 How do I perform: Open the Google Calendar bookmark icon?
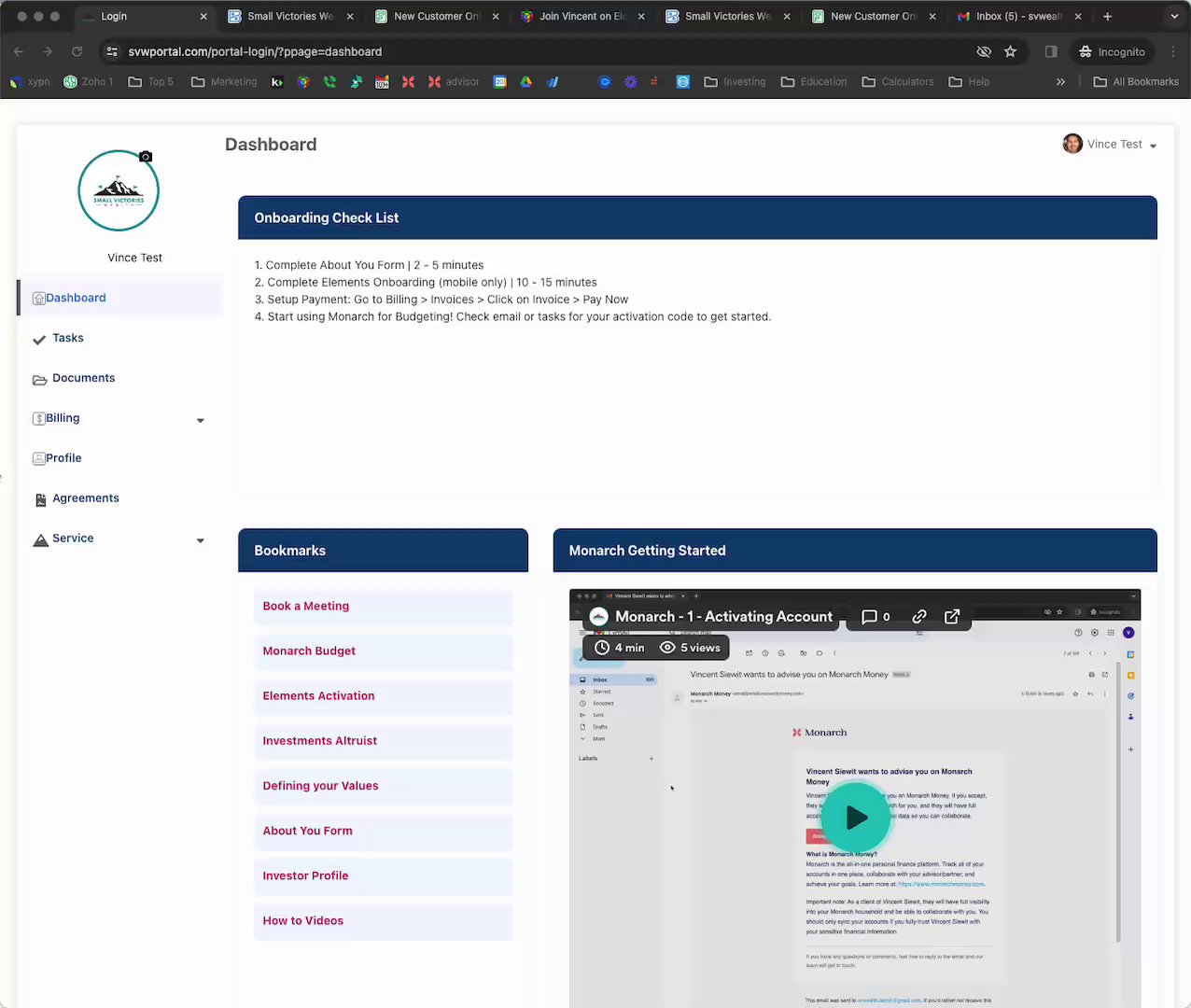point(500,82)
